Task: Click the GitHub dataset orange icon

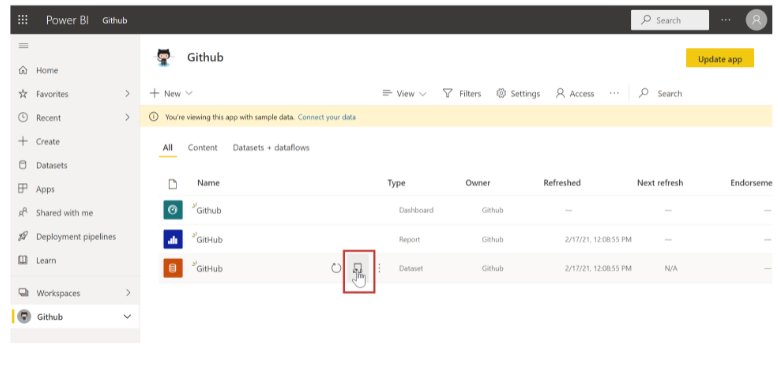Action: pyautogui.click(x=173, y=268)
